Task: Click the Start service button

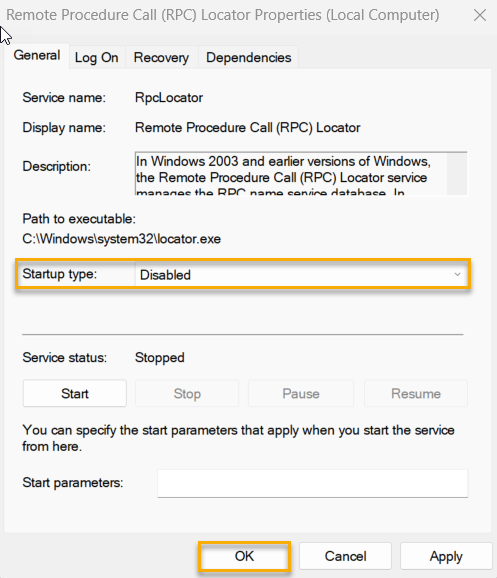Action: click(x=75, y=393)
